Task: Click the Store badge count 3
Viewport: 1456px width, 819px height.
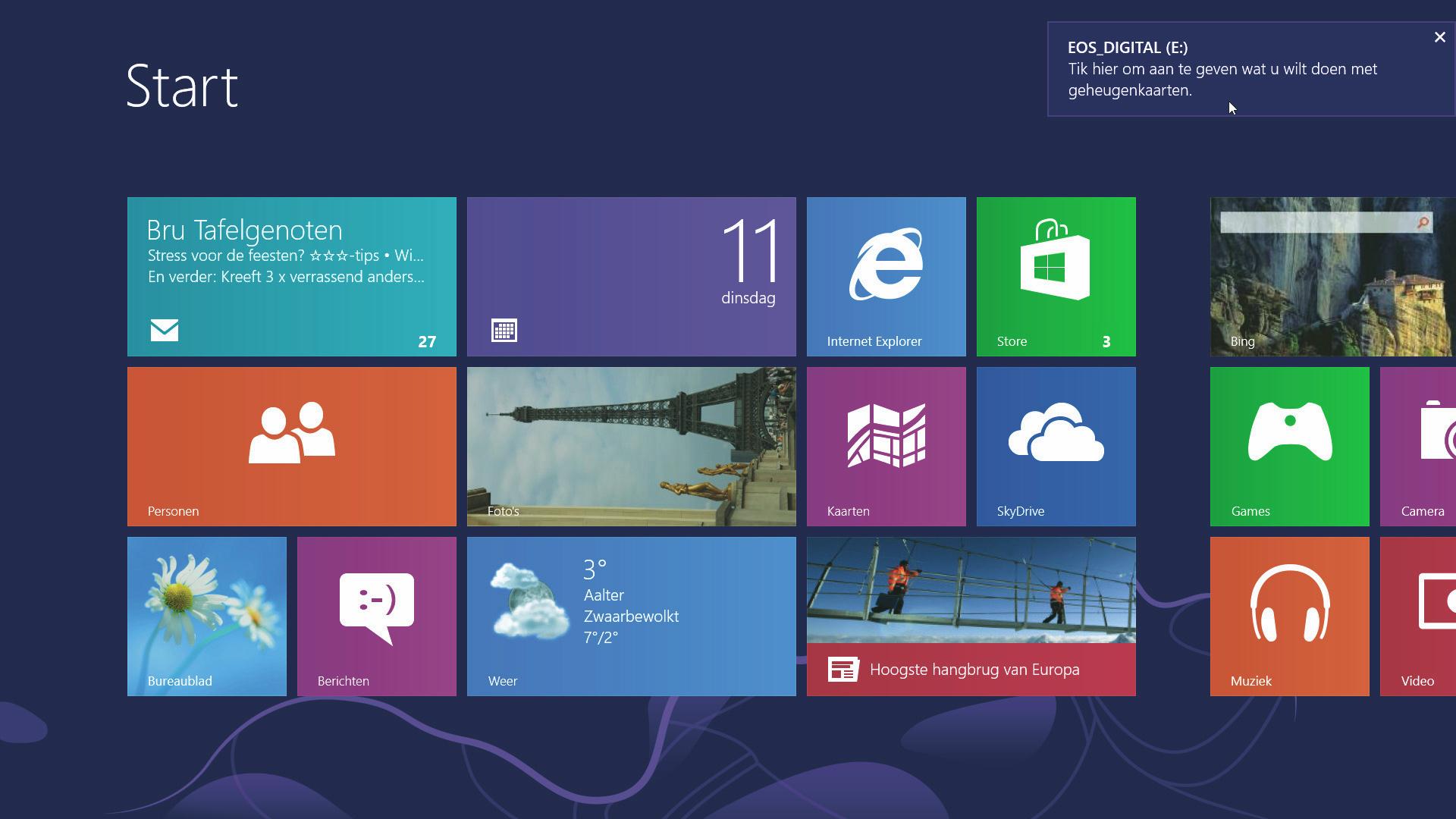Action: click(1106, 342)
